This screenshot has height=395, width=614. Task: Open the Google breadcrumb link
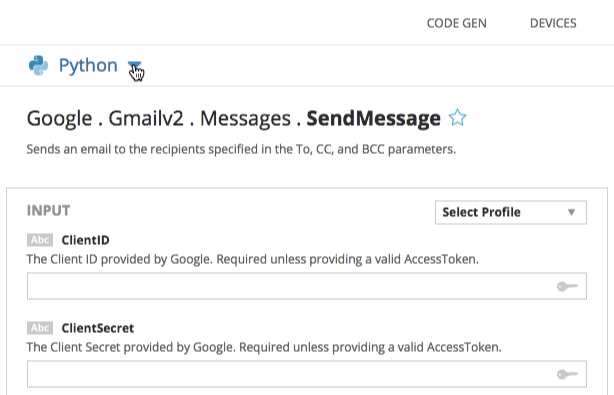pyautogui.click(x=59, y=119)
